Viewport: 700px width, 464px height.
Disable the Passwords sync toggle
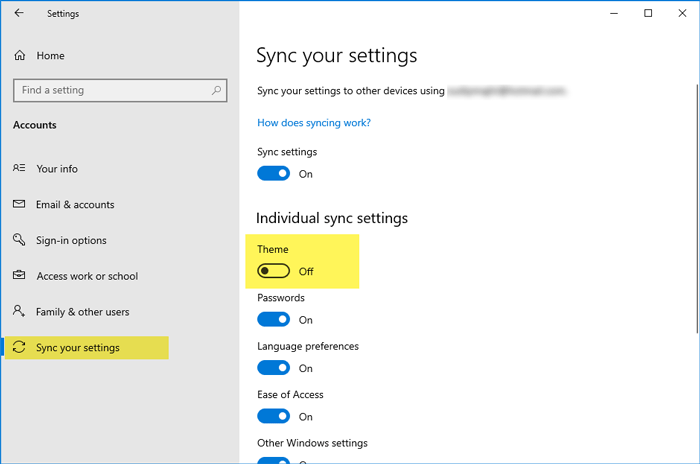[273, 320]
